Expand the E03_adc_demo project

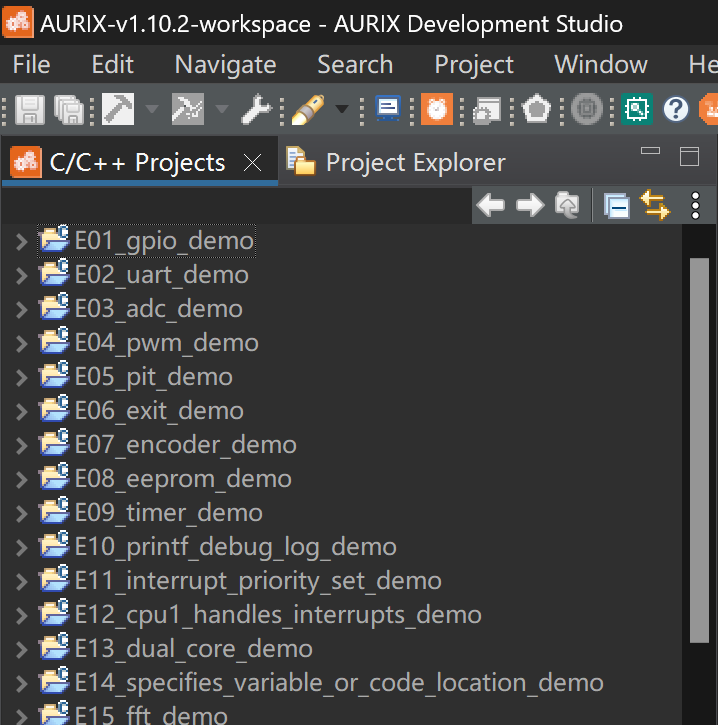click(21, 309)
